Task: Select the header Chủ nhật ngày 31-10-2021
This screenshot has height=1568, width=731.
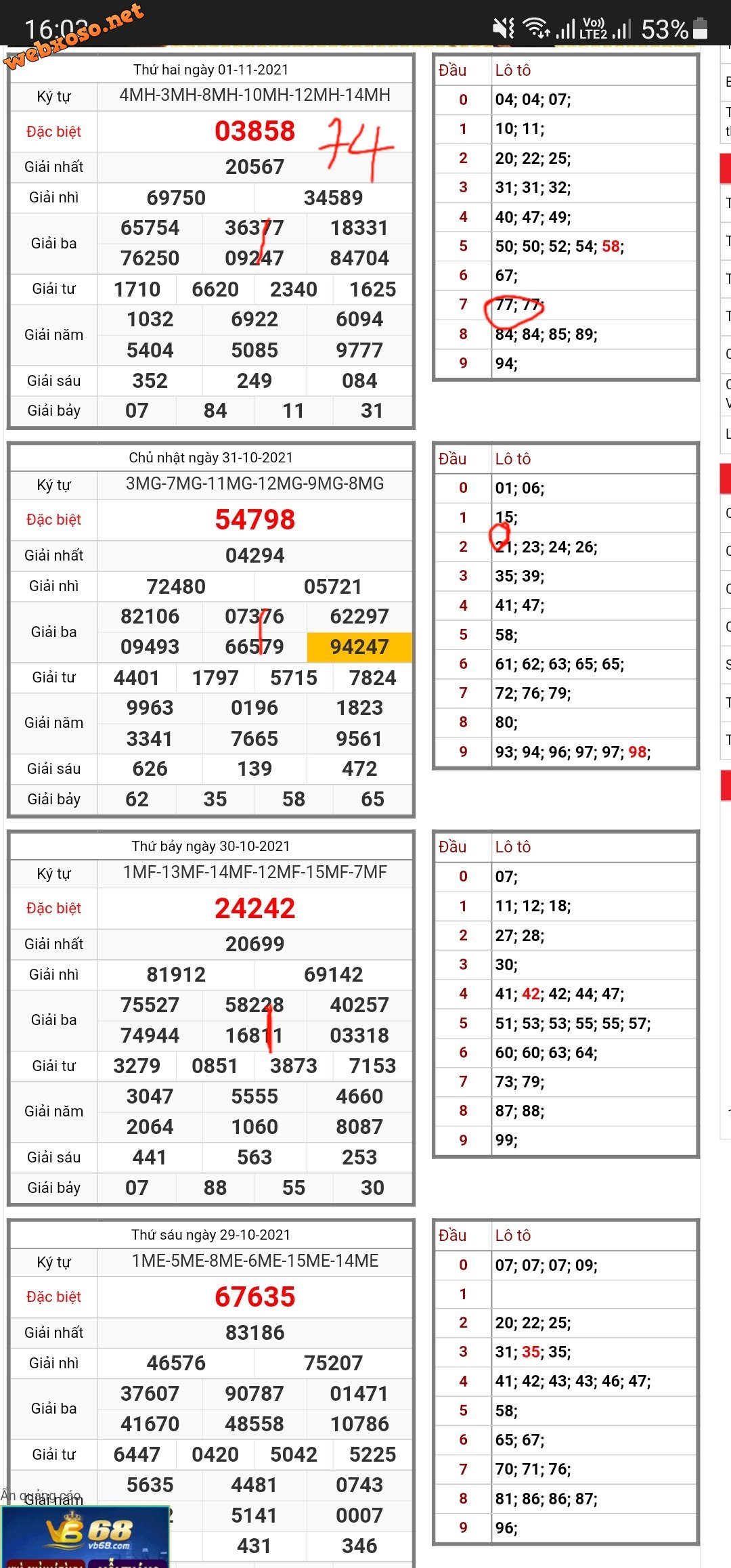Action: coord(211,458)
